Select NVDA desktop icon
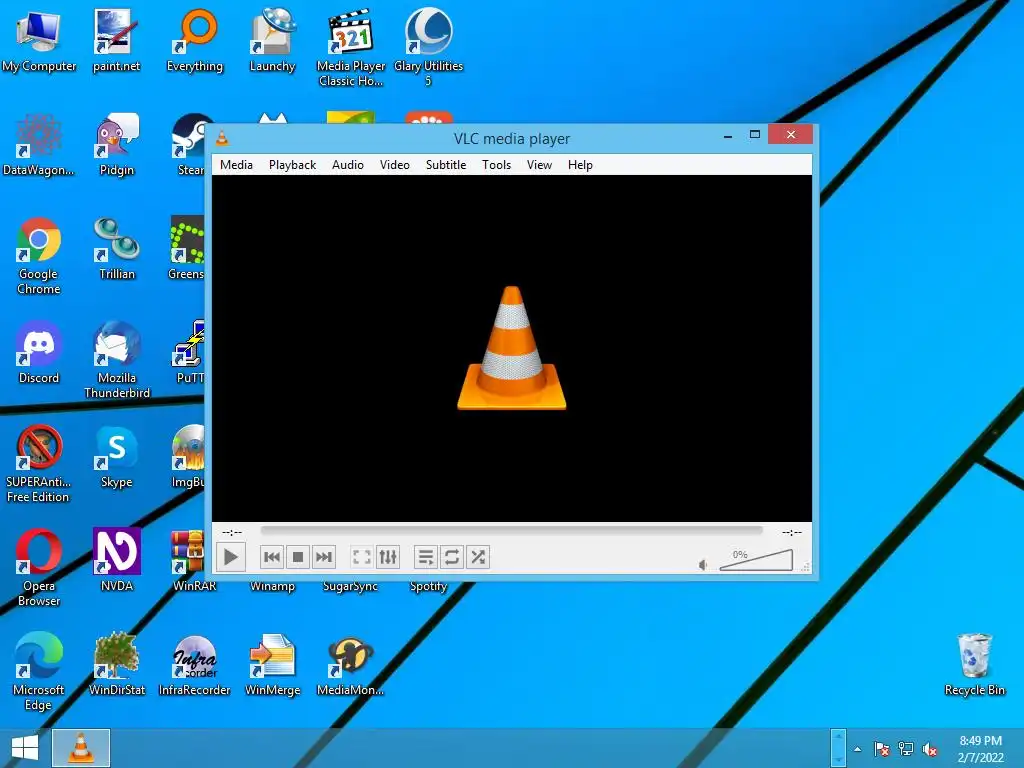Viewport: 1024px width, 768px height. (x=116, y=560)
